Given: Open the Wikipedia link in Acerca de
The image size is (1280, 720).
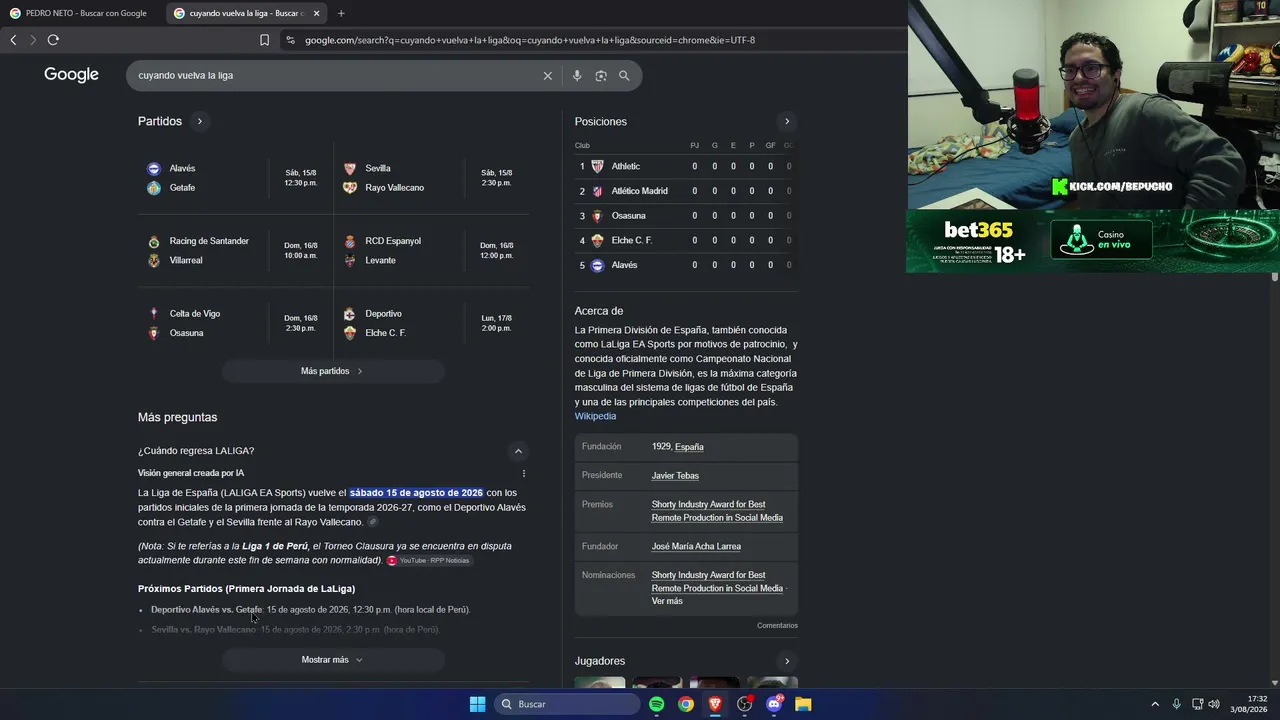Looking at the screenshot, I should point(595,416).
